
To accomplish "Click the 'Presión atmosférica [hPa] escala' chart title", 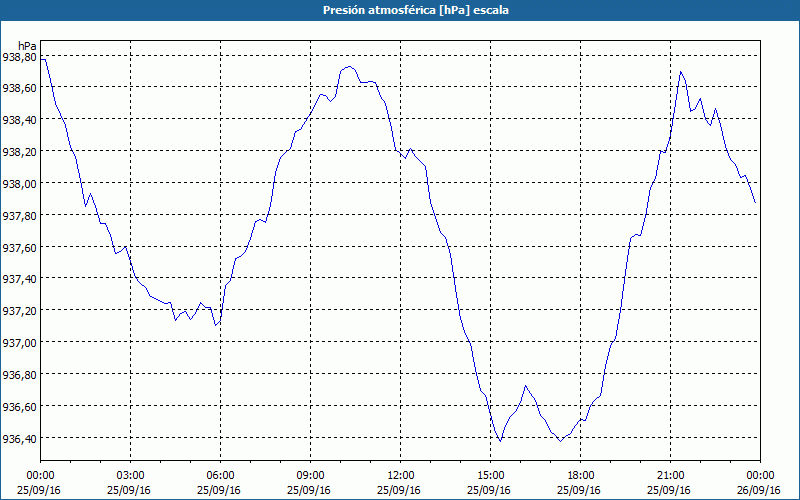I will [416, 10].
